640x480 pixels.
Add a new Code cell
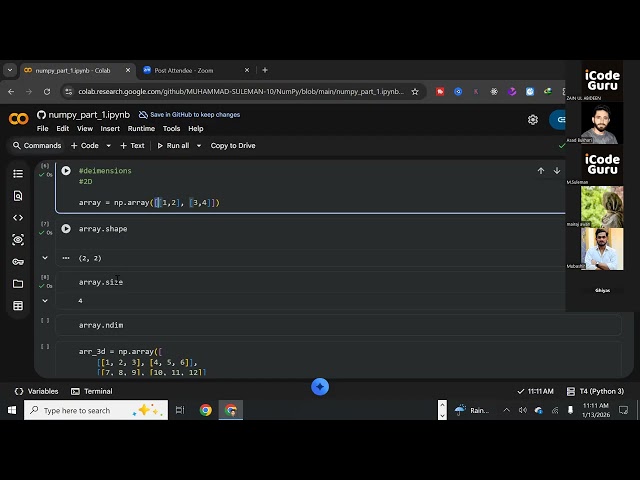84,146
